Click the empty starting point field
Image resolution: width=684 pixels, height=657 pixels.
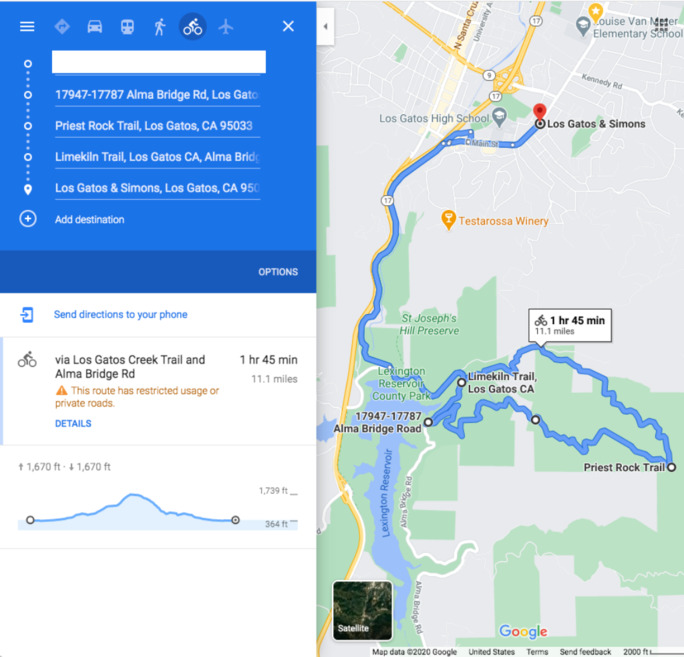(159, 62)
